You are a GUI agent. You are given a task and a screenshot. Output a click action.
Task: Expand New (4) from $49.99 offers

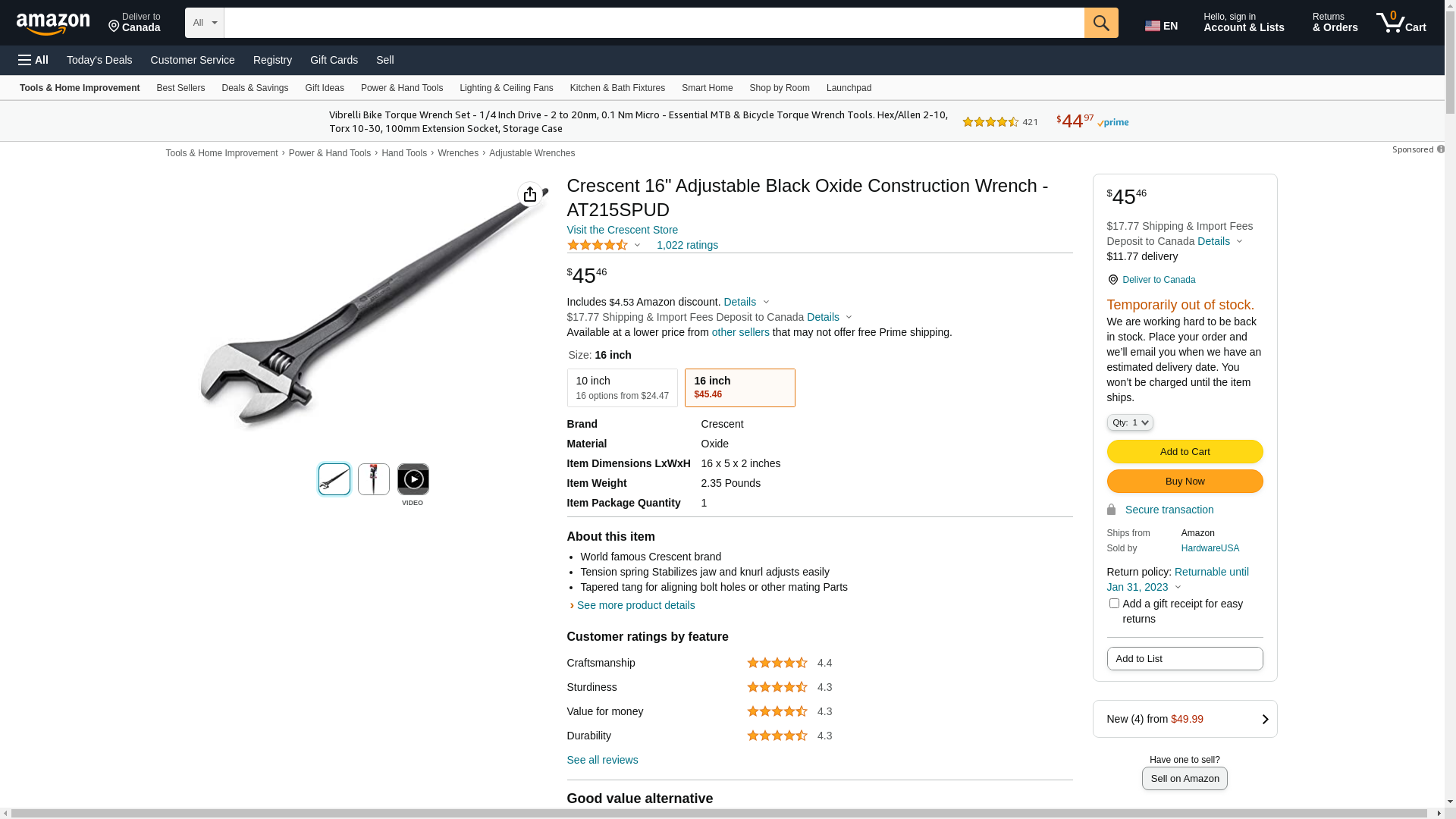[x=1185, y=719]
